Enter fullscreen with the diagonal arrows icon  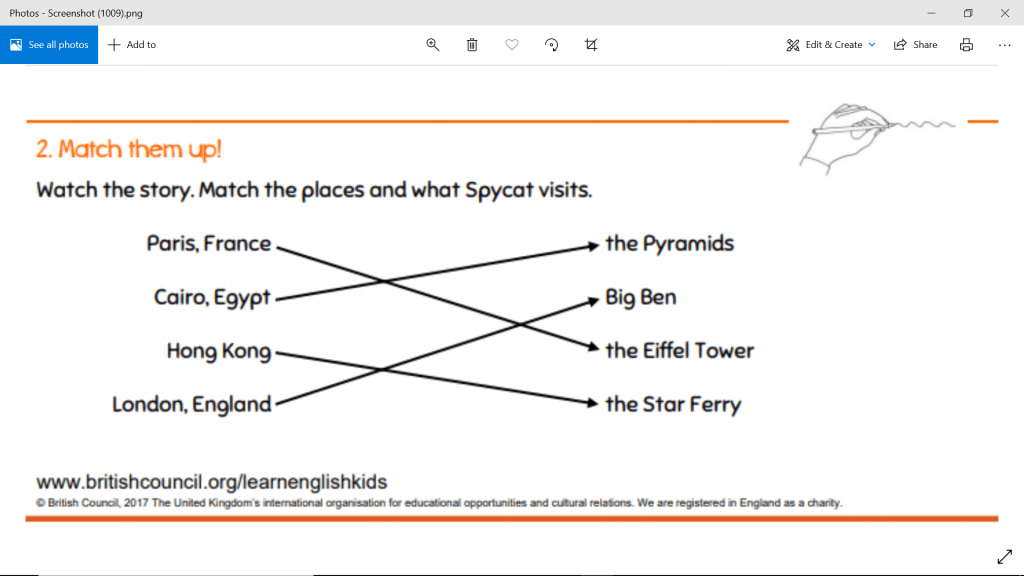1004,556
